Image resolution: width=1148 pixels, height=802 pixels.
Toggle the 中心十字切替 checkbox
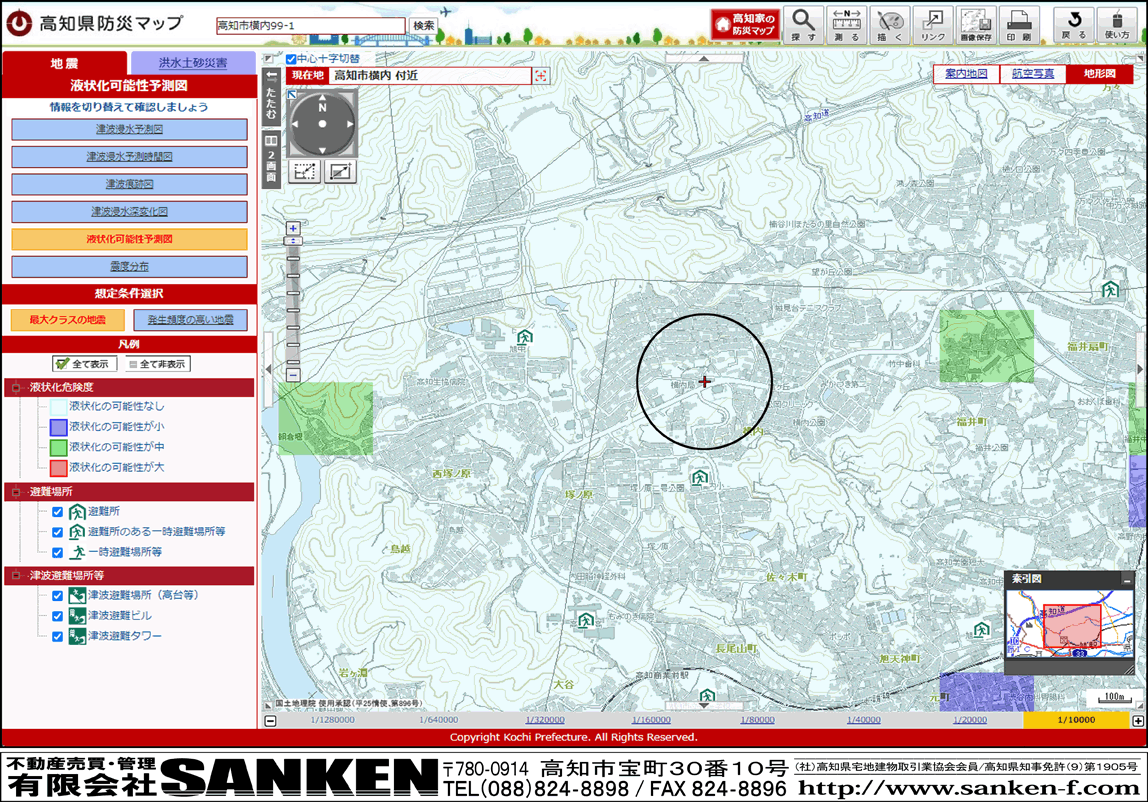[x=291, y=59]
